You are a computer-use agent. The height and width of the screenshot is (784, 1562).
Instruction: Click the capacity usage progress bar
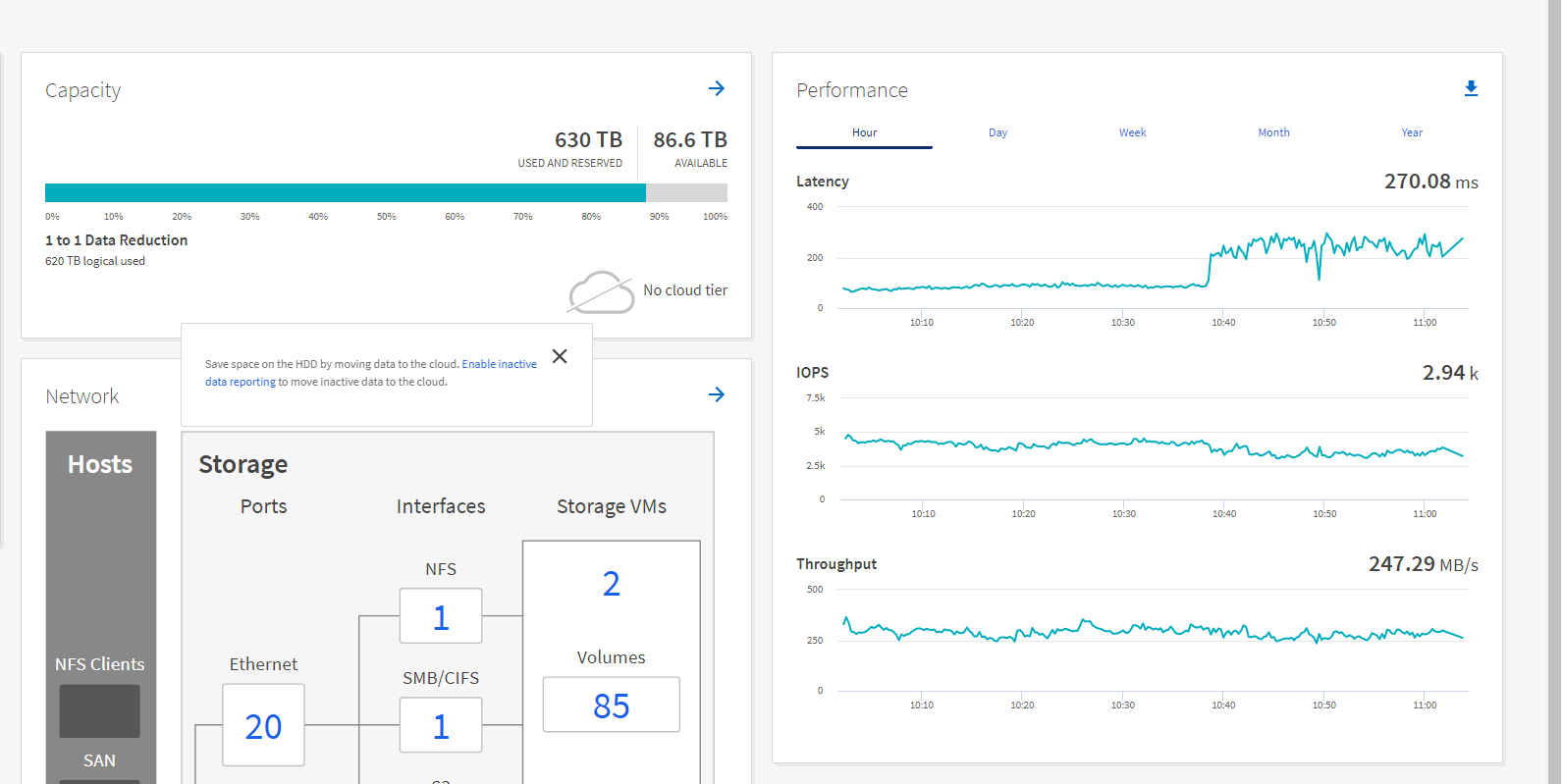(x=386, y=192)
